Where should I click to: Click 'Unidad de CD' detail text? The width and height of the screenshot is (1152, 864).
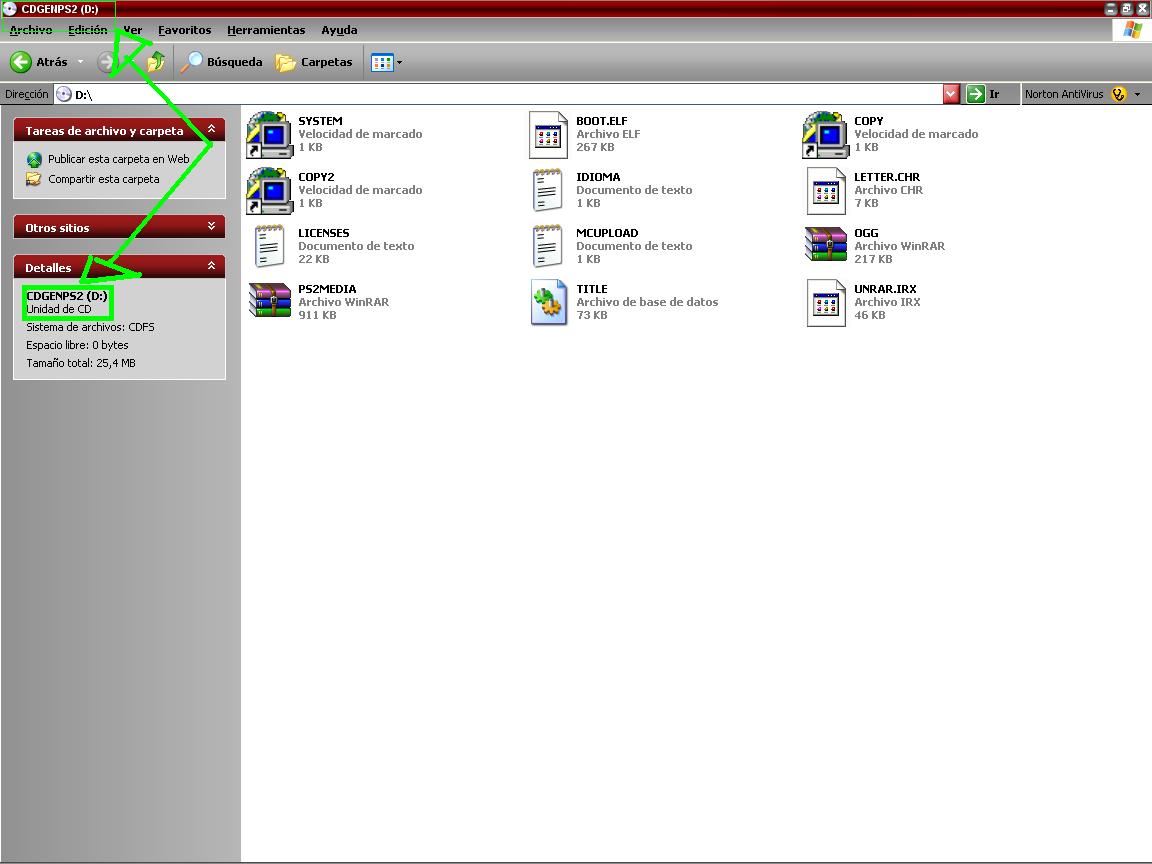59,309
